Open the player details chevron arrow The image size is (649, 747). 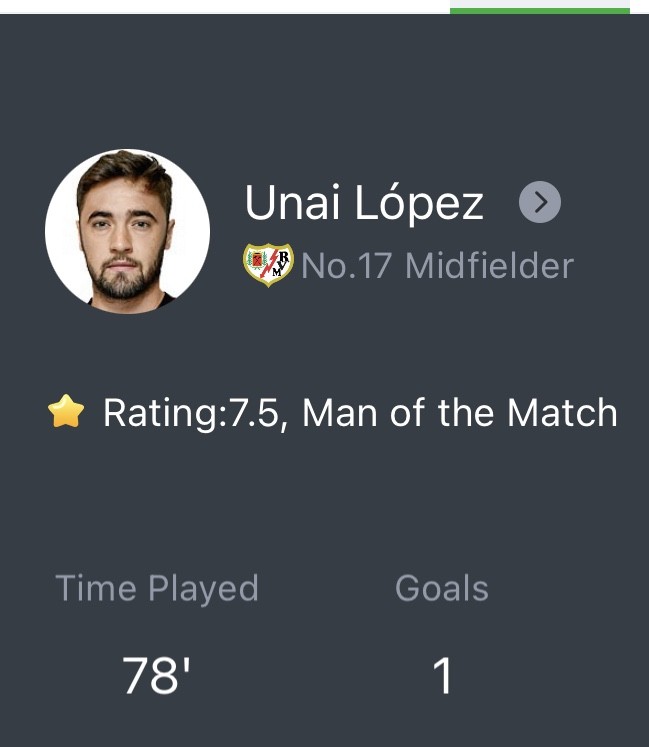tap(540, 203)
